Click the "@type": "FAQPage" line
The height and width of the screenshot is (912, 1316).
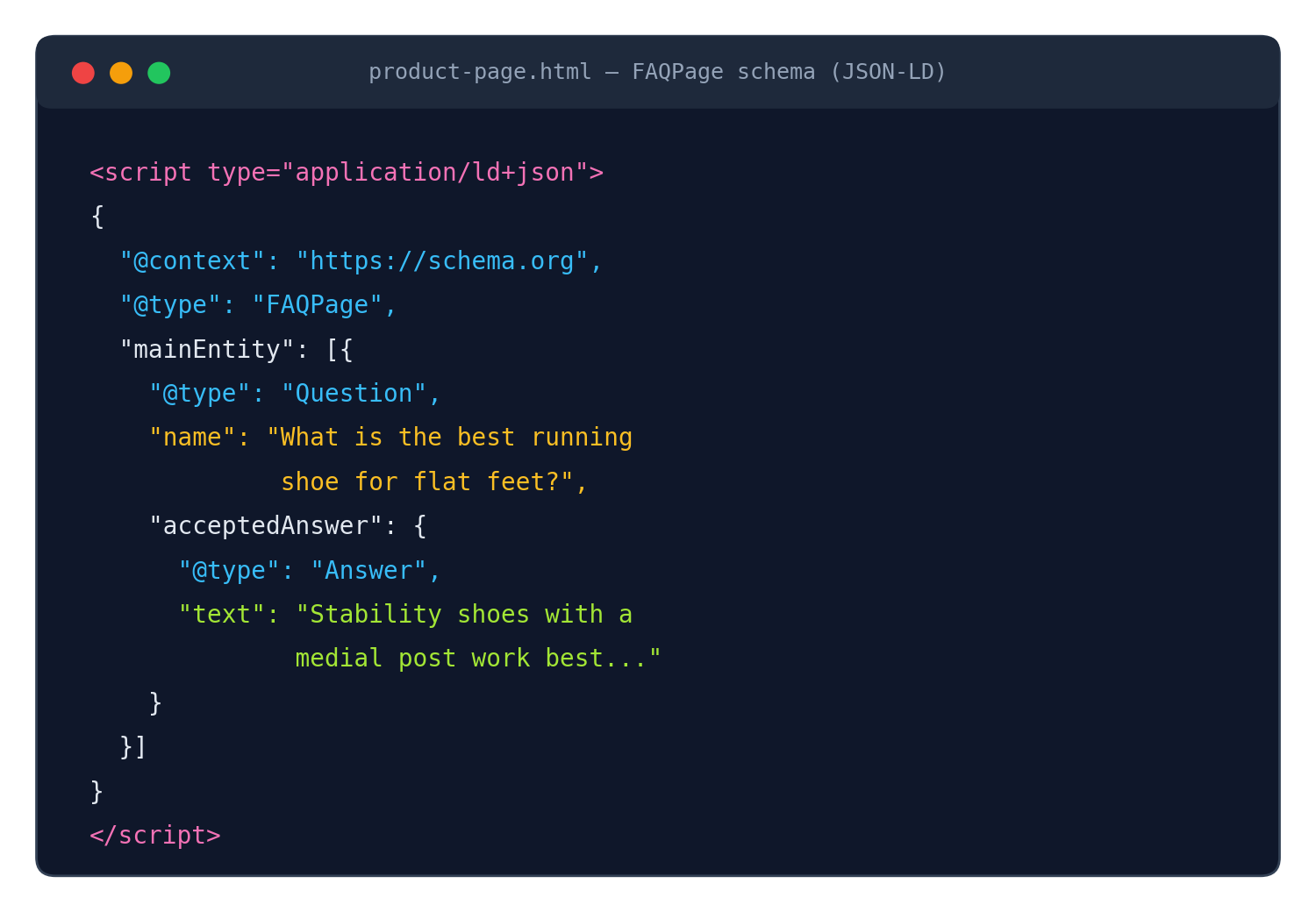[x=259, y=305]
